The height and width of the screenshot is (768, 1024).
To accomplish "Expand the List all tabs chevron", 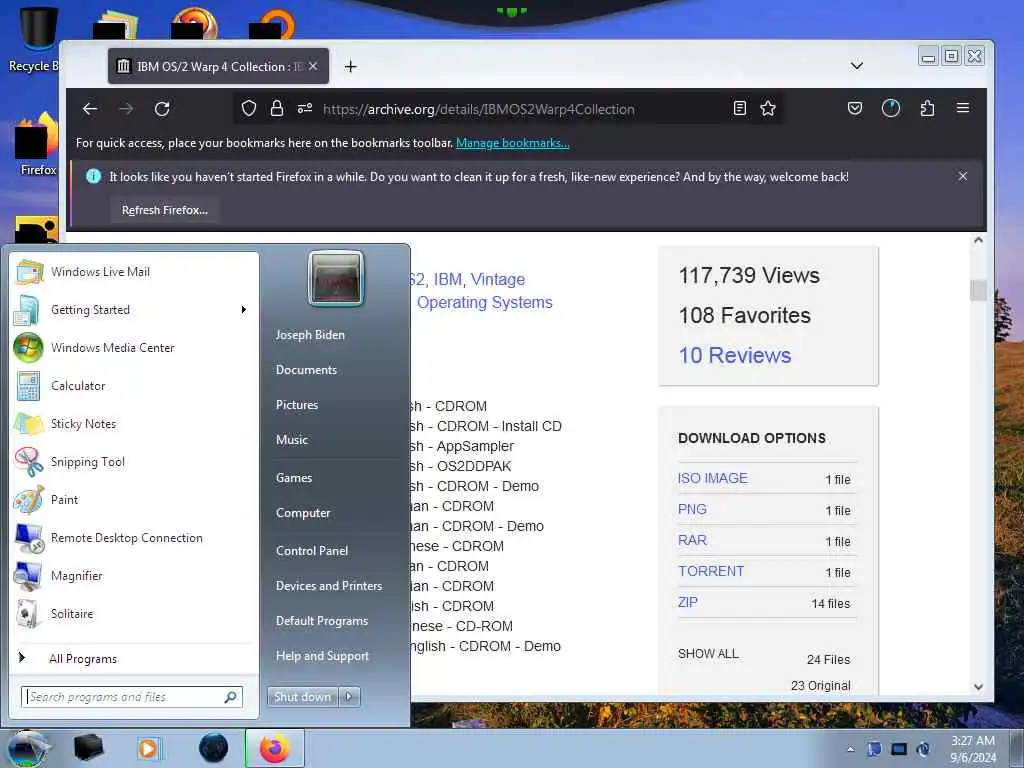I will tap(857, 66).
